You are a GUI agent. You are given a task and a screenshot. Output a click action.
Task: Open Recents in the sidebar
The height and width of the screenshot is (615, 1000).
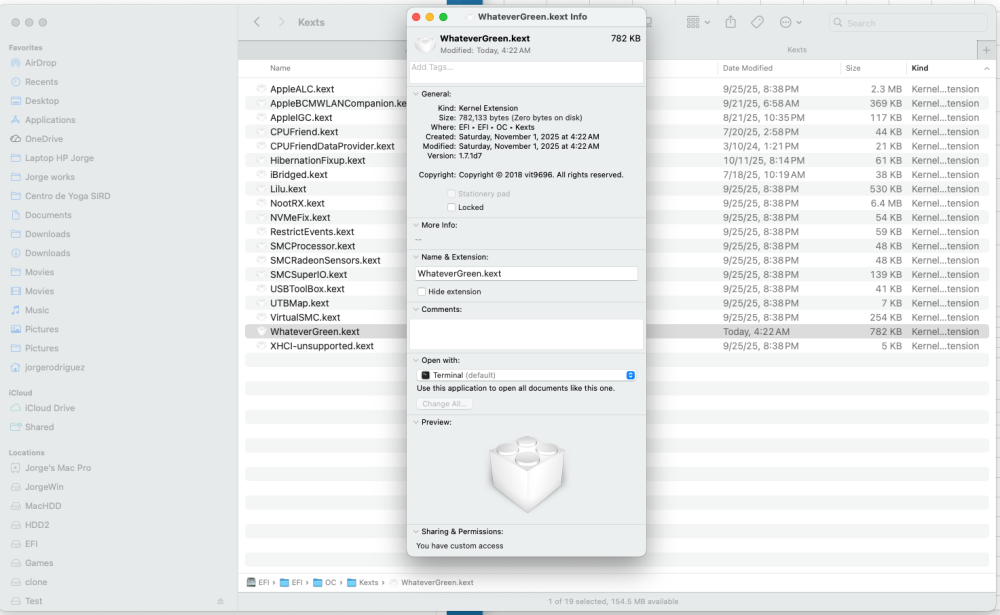[x=41, y=82]
